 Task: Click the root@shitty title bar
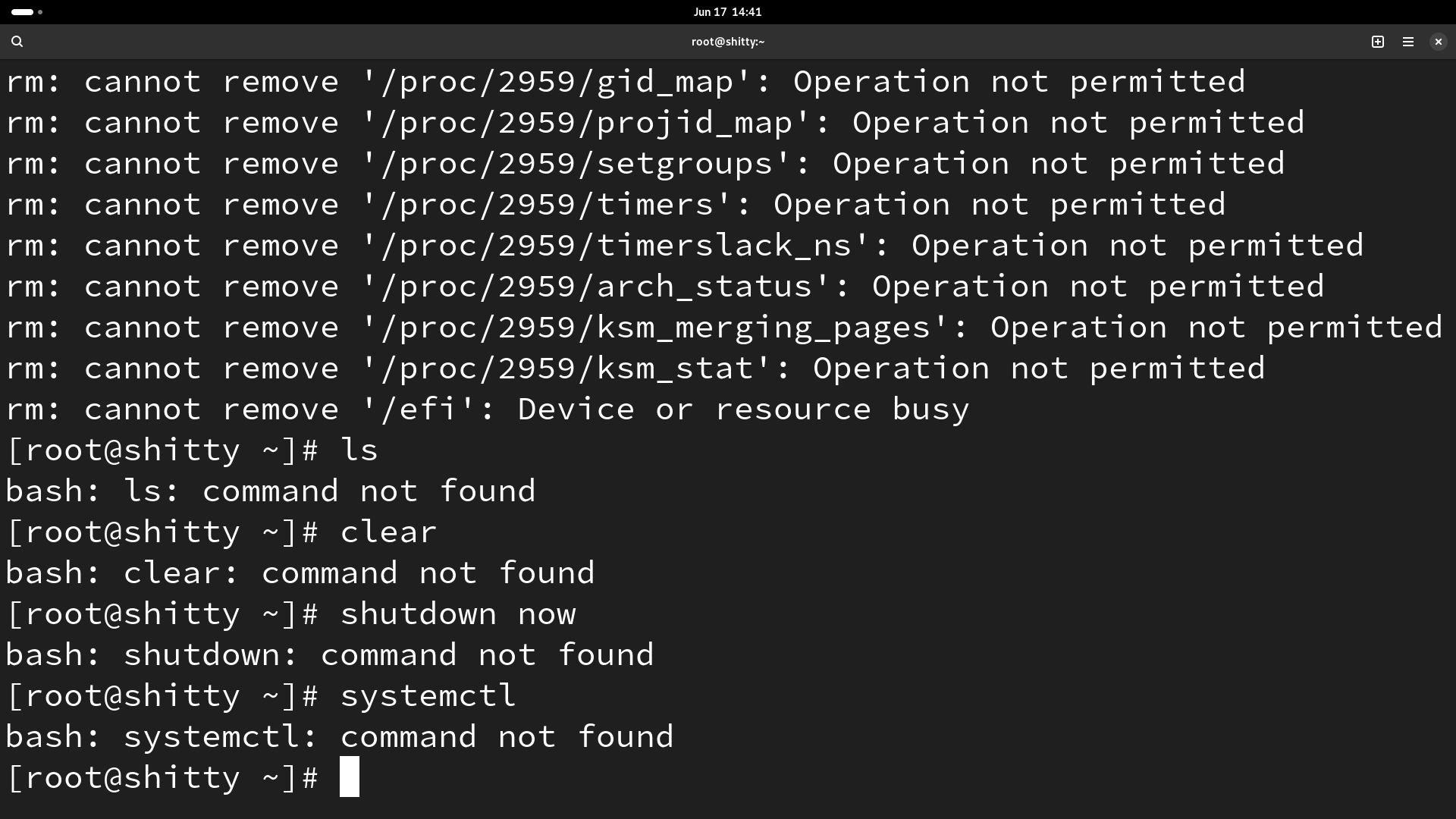click(728, 41)
